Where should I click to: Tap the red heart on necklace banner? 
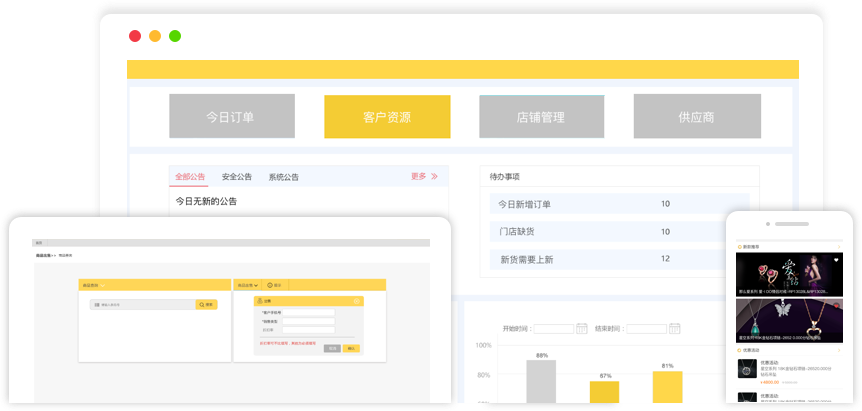click(x=836, y=305)
